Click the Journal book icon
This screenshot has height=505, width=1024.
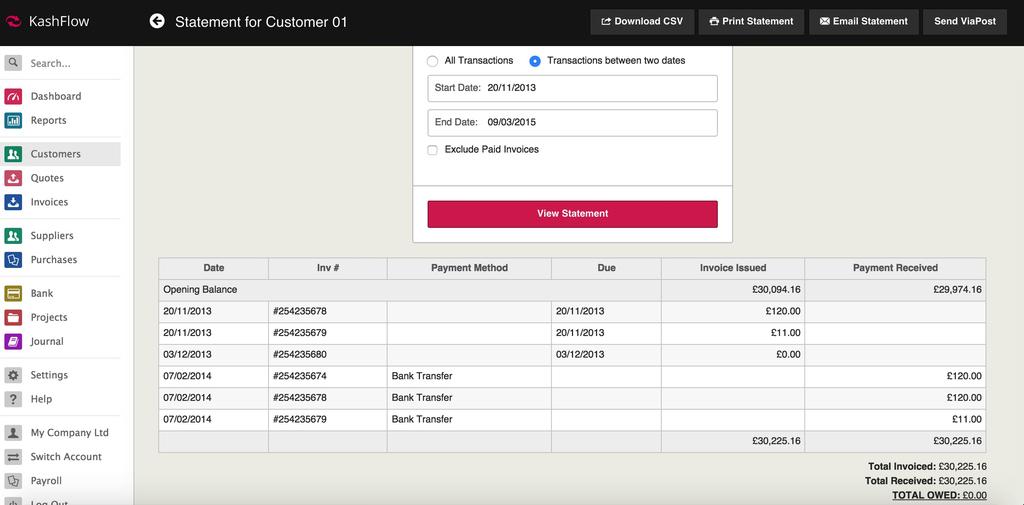(13, 342)
